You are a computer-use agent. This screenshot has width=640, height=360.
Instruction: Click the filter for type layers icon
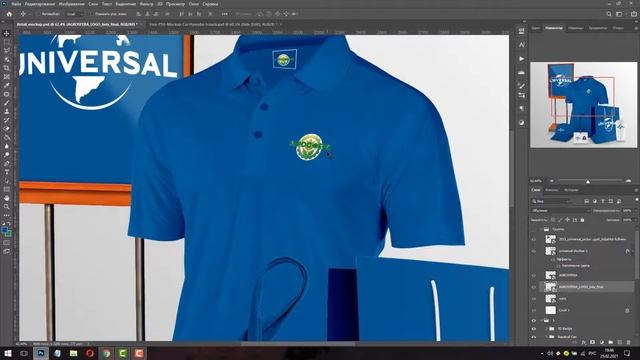[x=603, y=201]
